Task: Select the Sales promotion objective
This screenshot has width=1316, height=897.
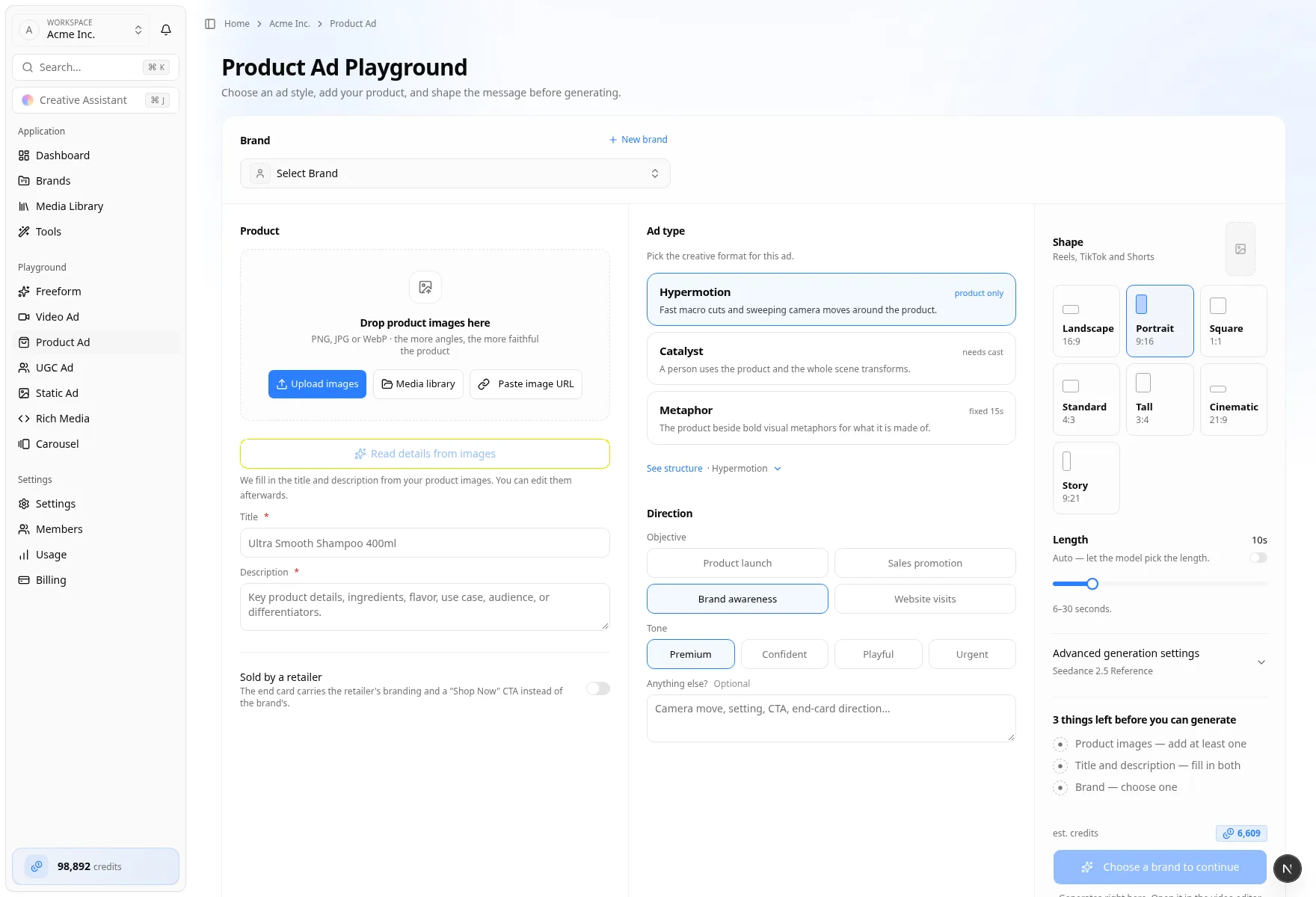Action: click(x=925, y=563)
